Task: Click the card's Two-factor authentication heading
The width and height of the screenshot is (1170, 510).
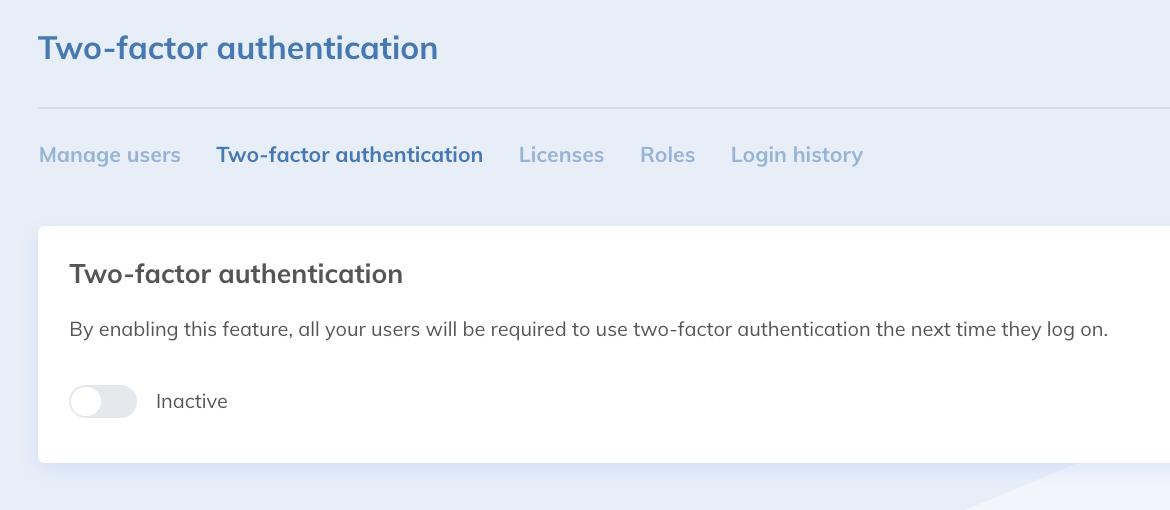Action: (236, 274)
